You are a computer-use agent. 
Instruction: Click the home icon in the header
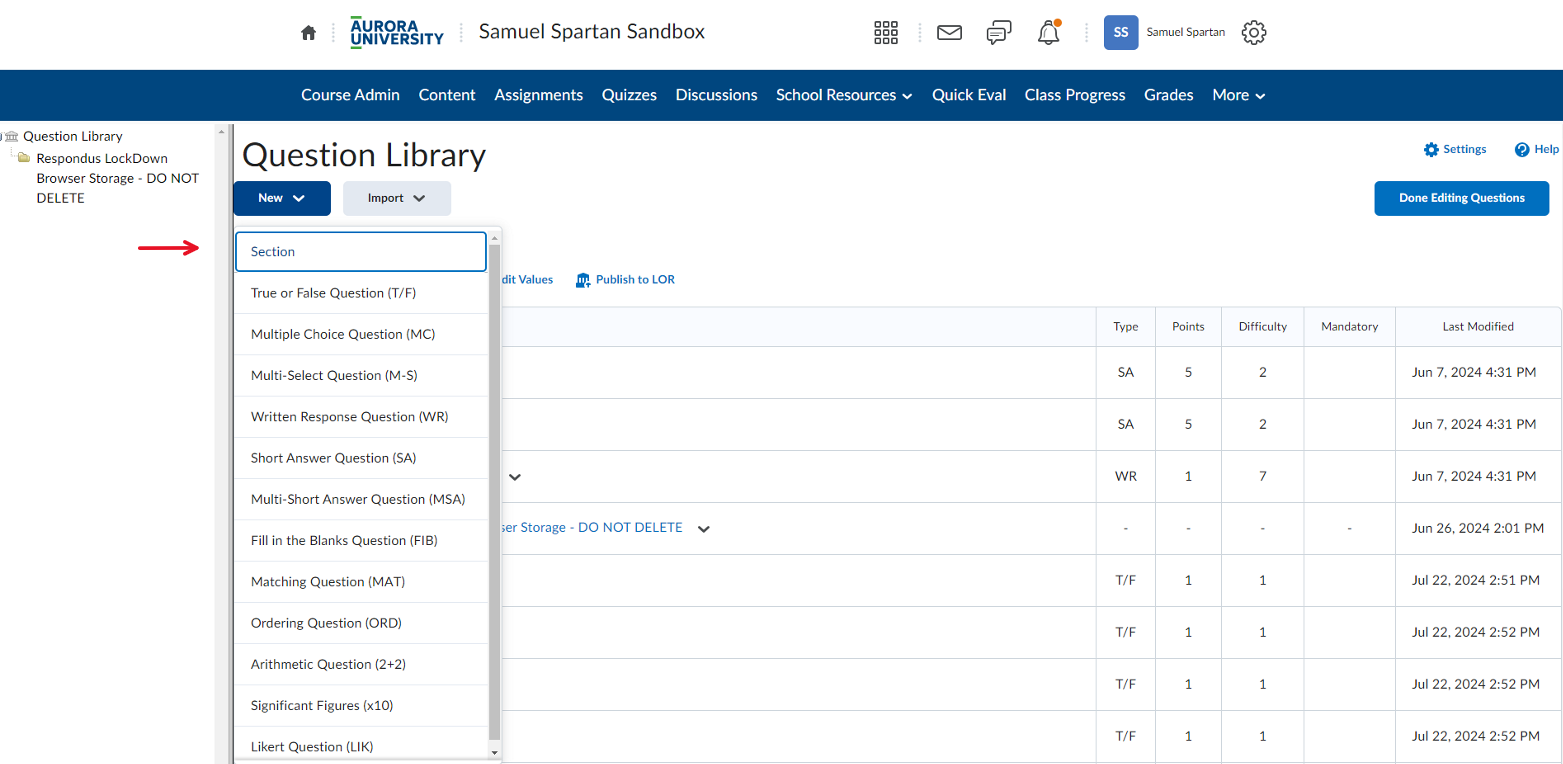[x=308, y=32]
